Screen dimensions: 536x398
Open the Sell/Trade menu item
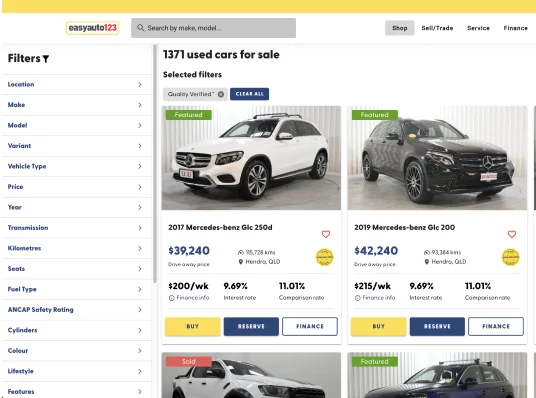point(437,28)
